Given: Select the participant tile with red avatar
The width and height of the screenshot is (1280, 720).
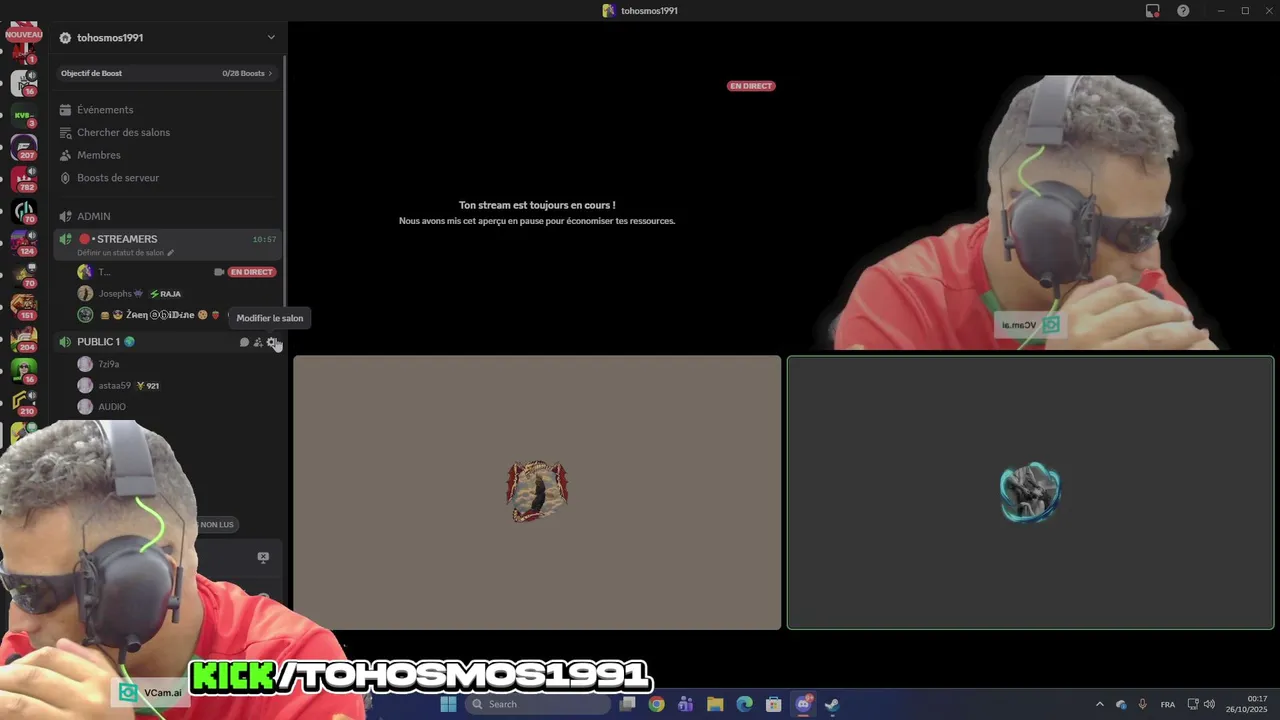Looking at the screenshot, I should pos(537,492).
